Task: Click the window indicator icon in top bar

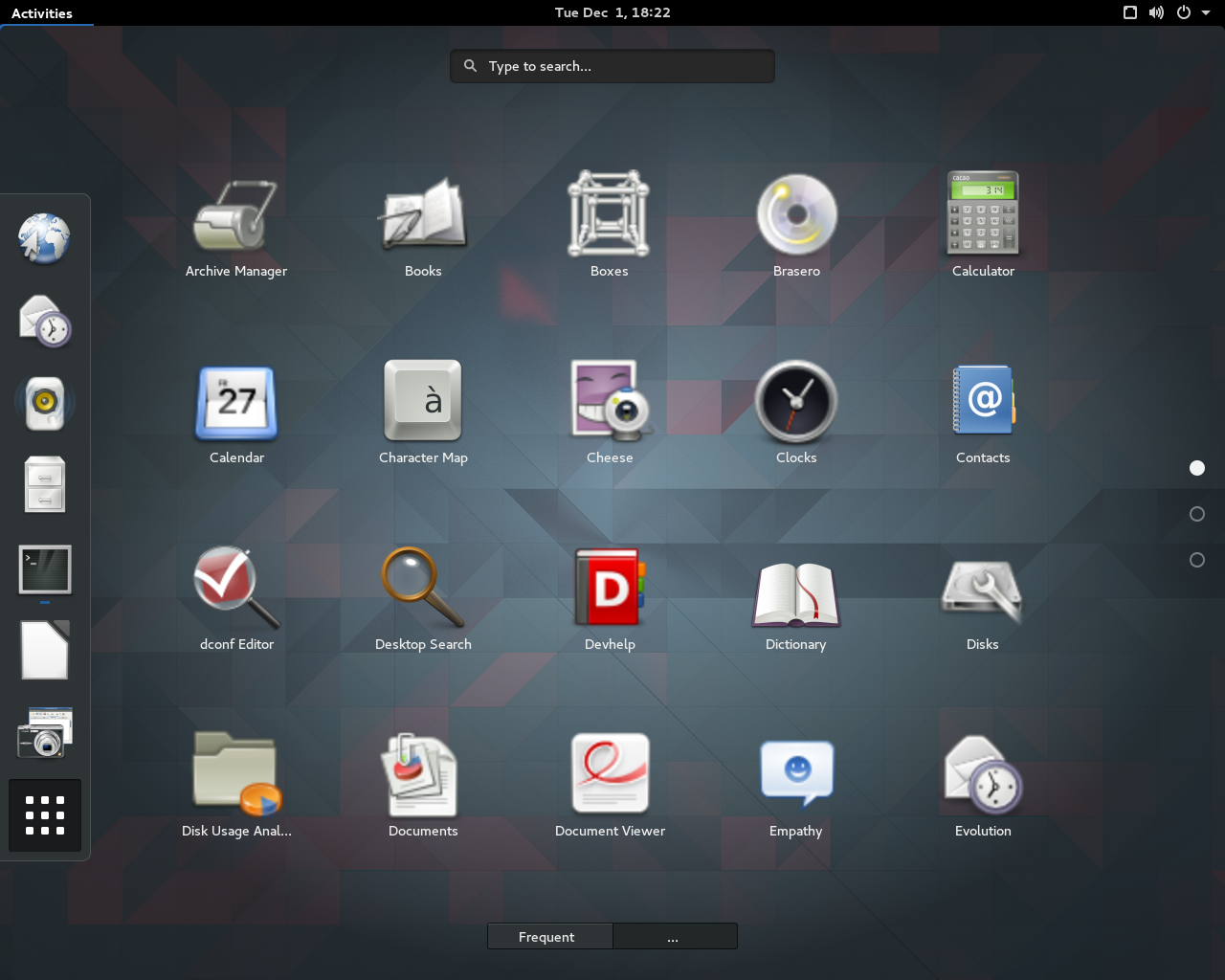Action: click(x=1130, y=12)
